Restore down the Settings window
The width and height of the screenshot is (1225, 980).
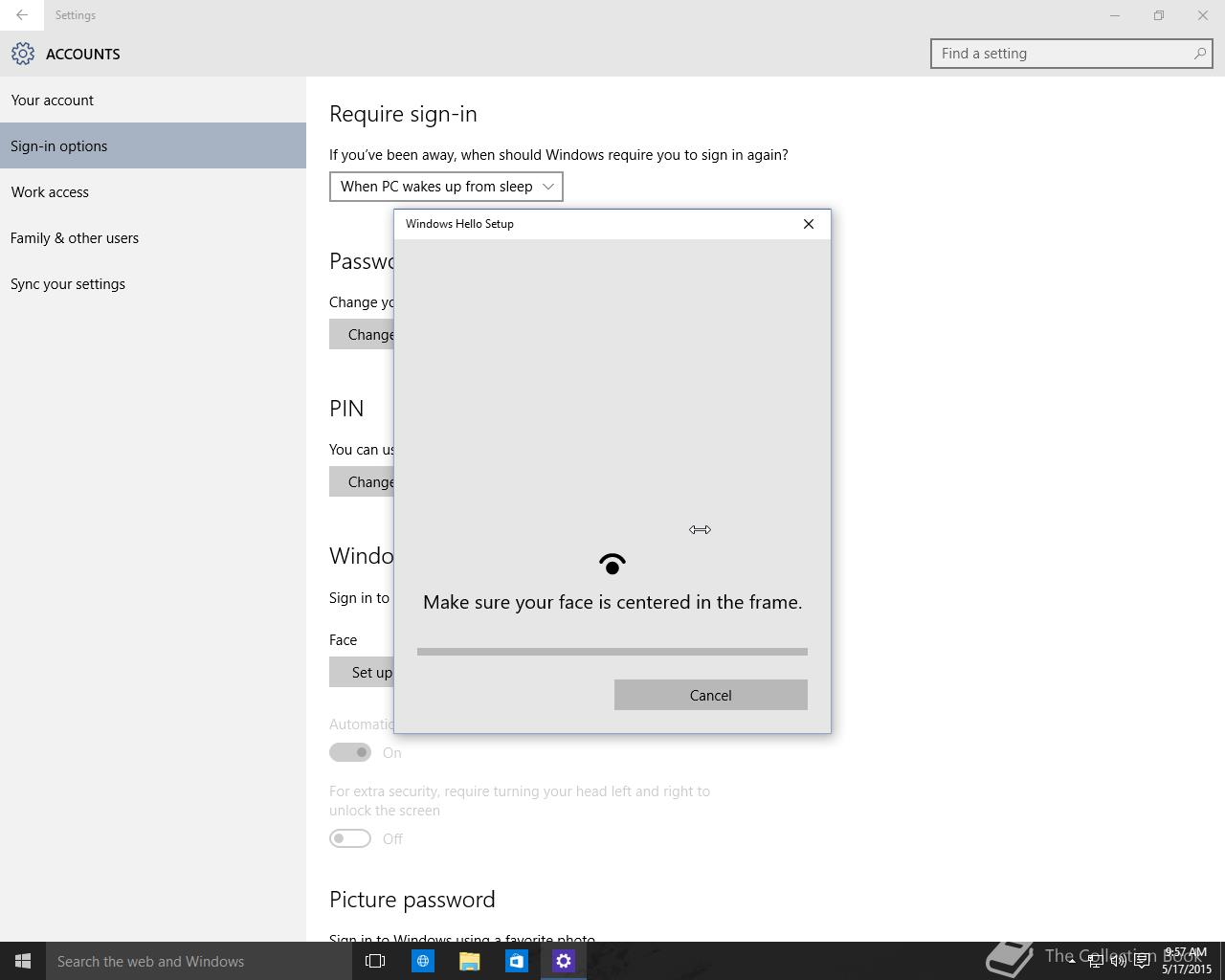click(x=1158, y=15)
